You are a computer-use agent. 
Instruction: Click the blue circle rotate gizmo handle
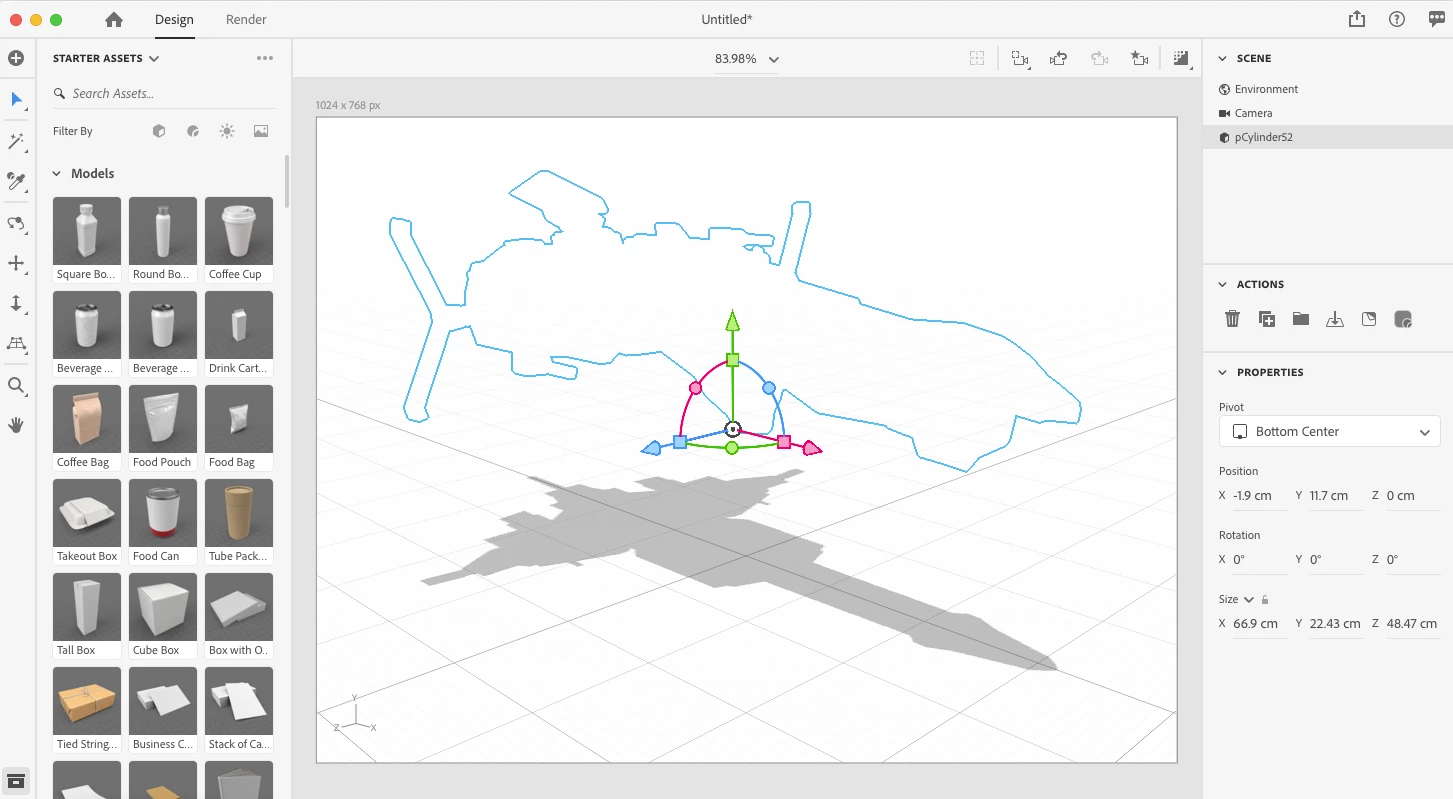click(769, 387)
